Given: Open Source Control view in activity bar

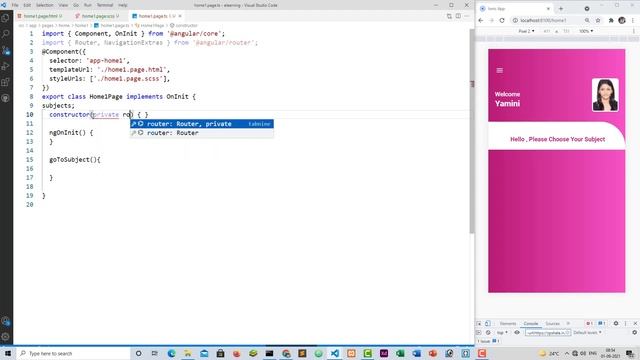Looking at the screenshot, I should 5,50.
